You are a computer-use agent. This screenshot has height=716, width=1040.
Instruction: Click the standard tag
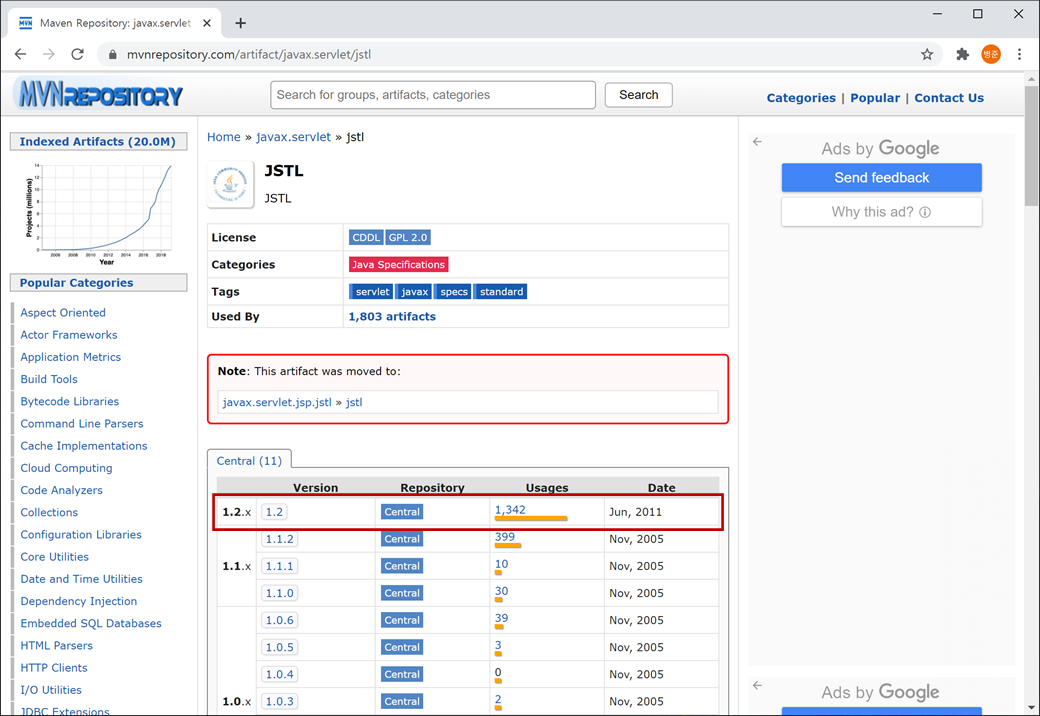[x=501, y=292]
